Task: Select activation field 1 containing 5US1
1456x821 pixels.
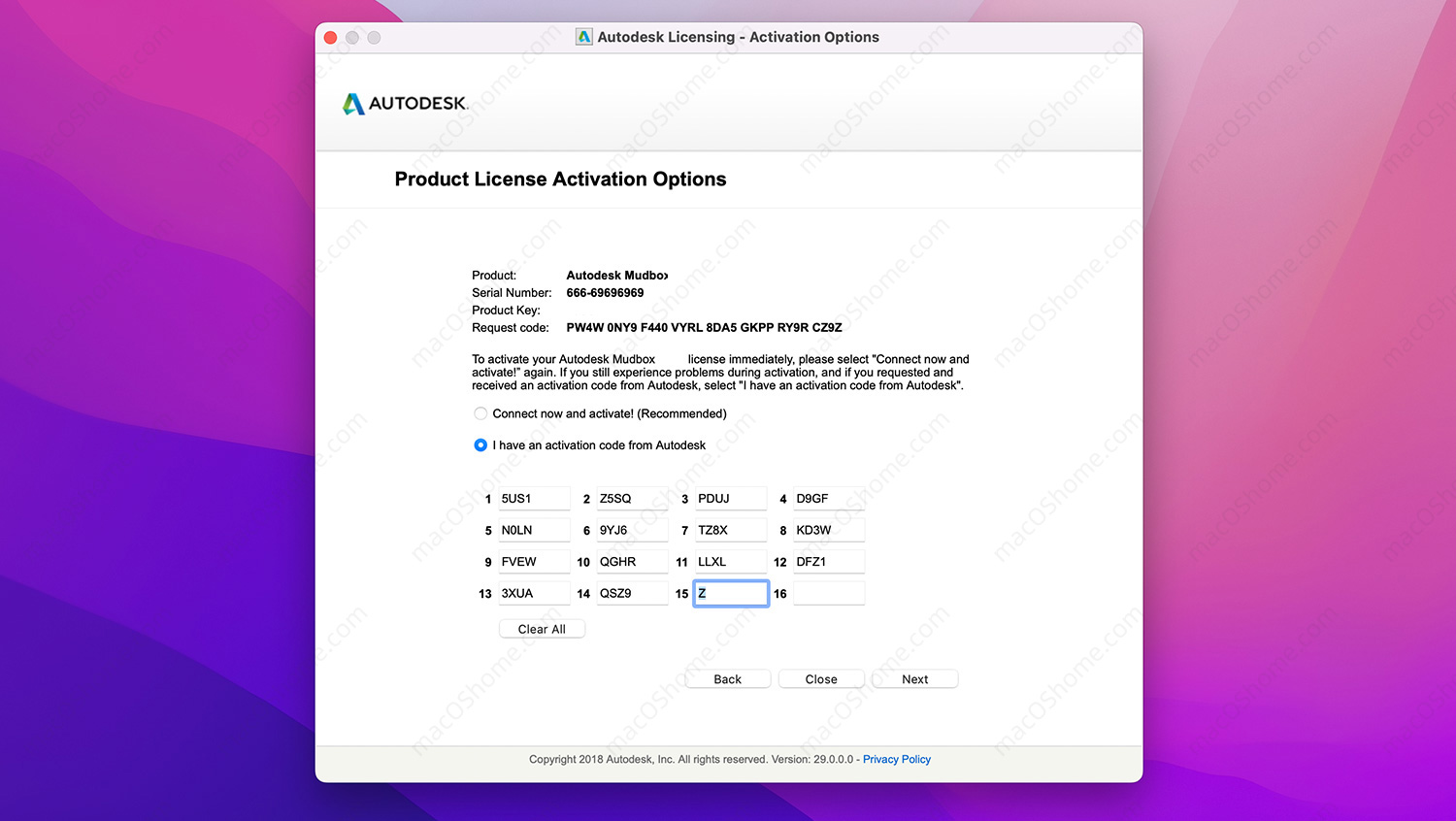Action: [x=534, y=498]
